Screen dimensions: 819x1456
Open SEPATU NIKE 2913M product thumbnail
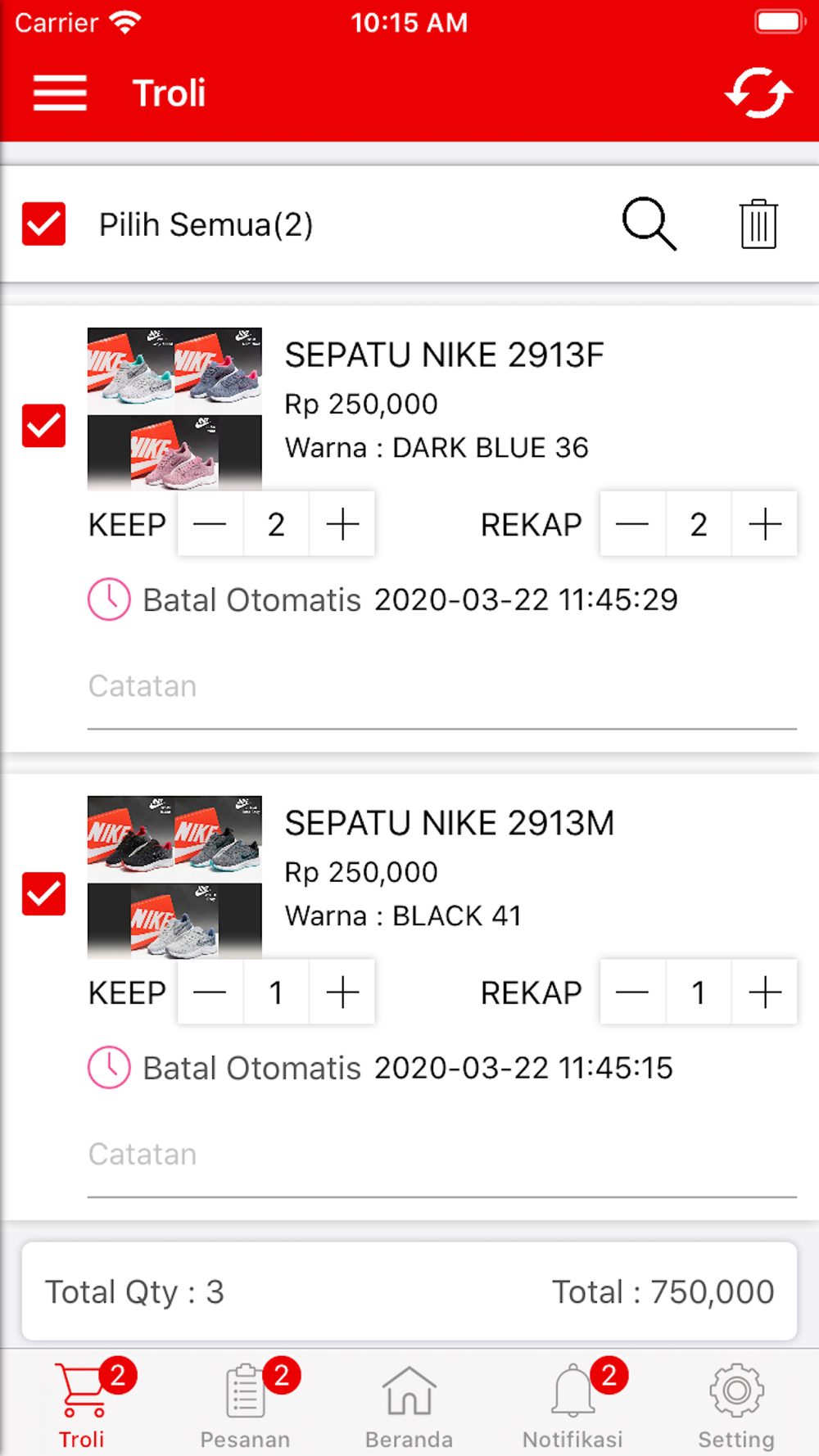(x=174, y=877)
